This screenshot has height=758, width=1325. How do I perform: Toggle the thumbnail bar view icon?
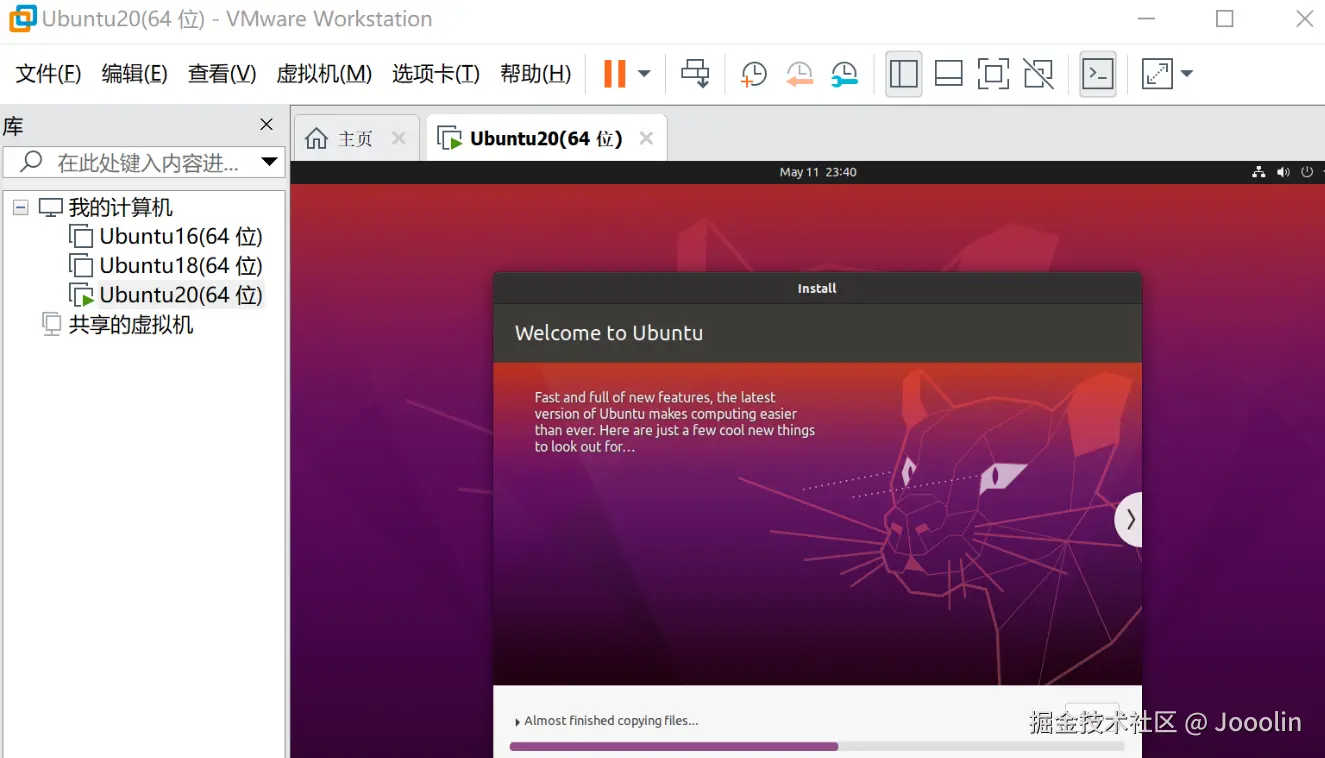pos(948,73)
